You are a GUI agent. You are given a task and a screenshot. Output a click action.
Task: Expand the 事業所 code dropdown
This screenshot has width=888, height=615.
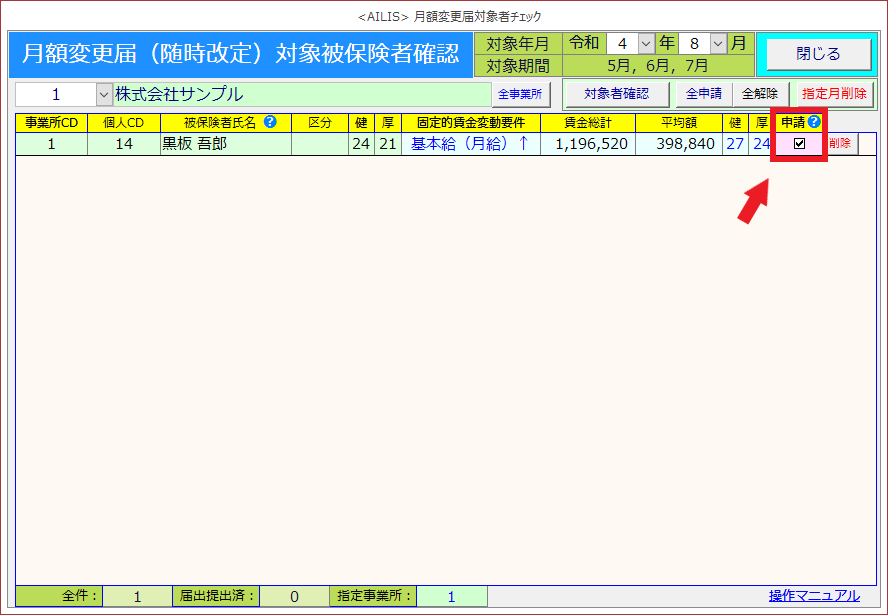104,94
